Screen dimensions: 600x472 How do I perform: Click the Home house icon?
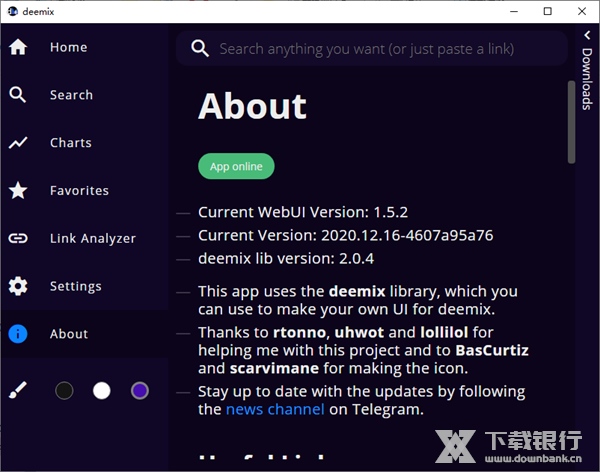tap(18, 47)
